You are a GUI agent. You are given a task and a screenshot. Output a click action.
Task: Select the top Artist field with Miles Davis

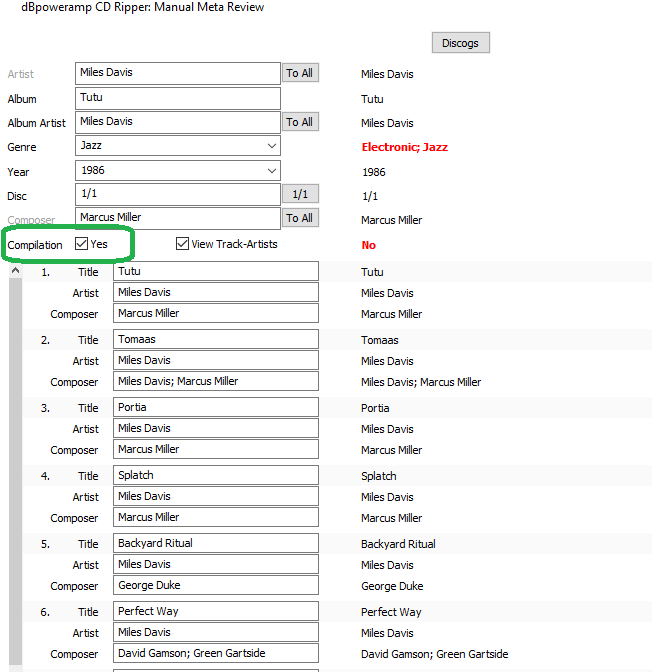click(177, 73)
